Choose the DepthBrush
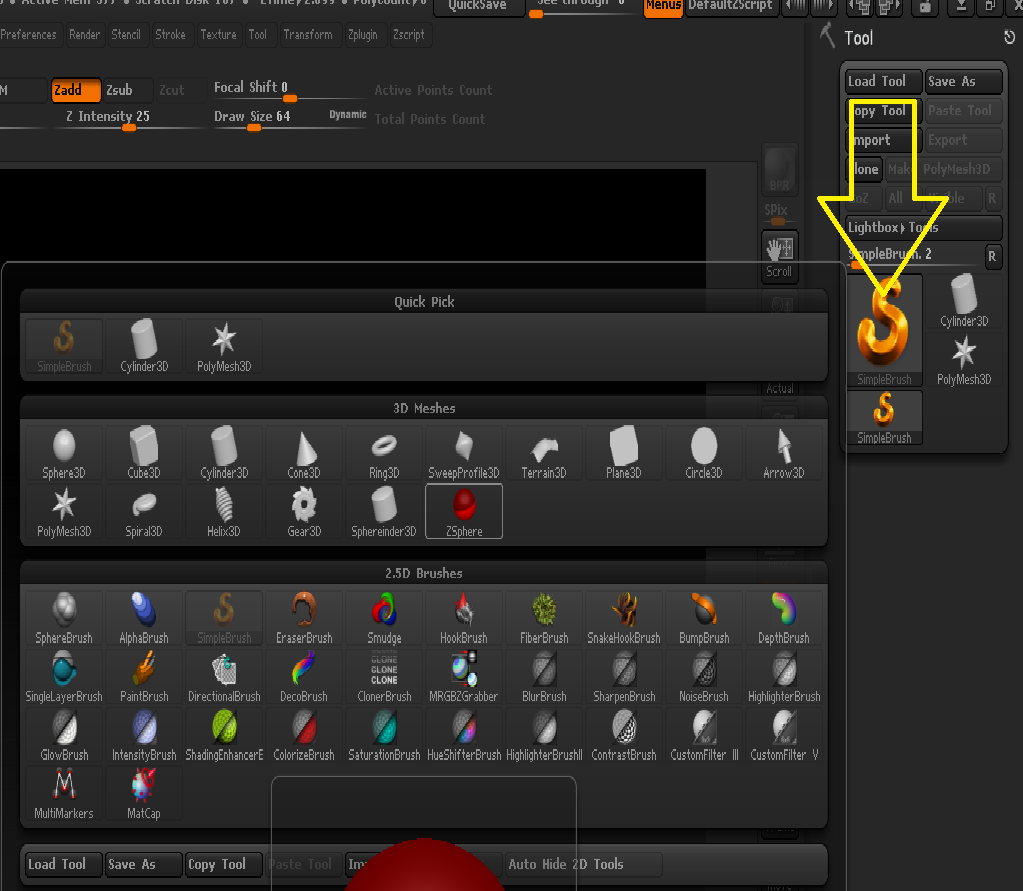Viewport: 1023px width, 891px height. (784, 618)
